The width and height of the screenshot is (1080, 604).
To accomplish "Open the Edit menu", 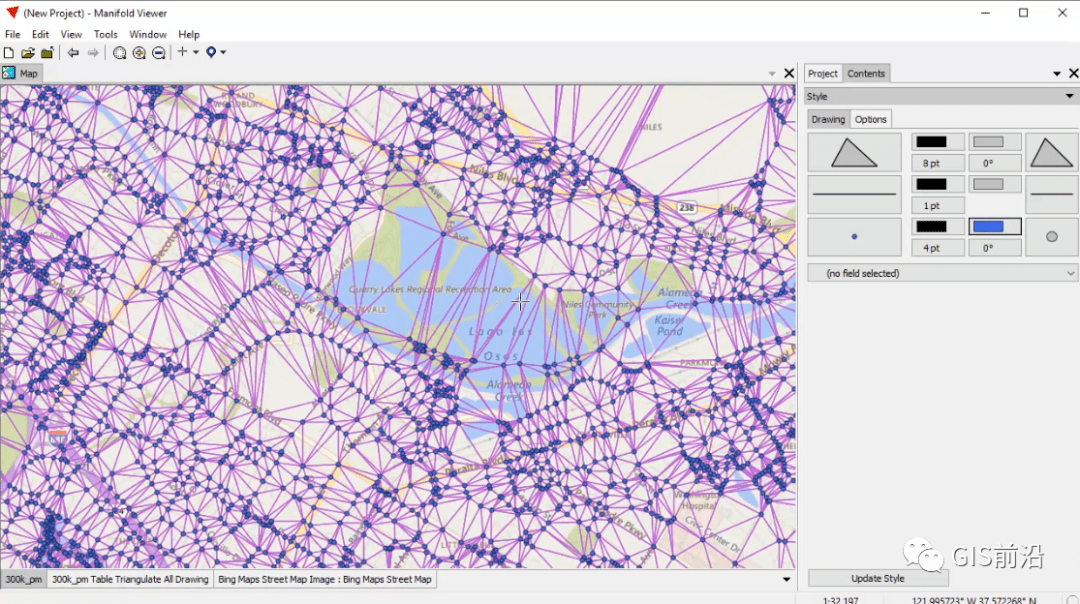I will (40, 34).
